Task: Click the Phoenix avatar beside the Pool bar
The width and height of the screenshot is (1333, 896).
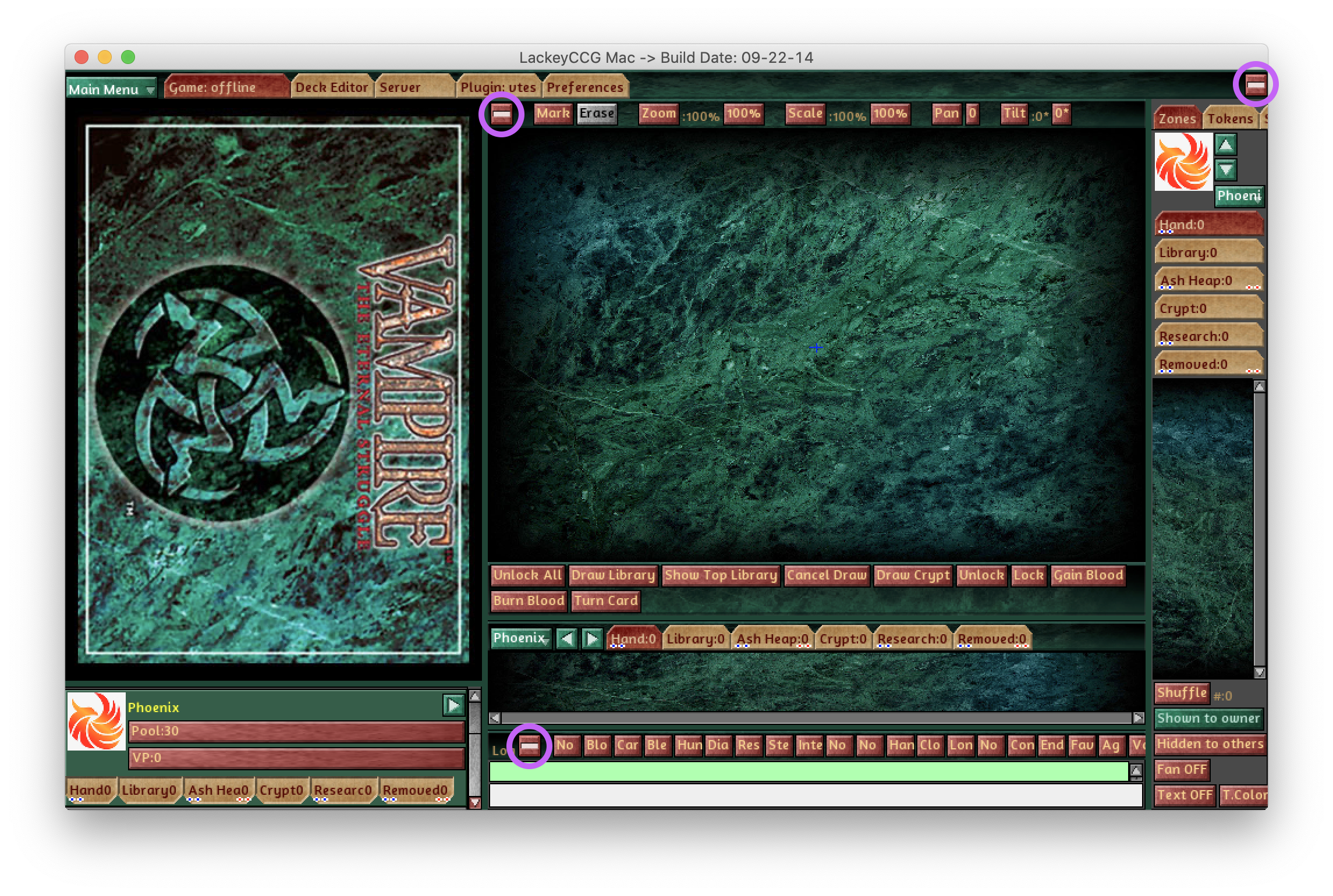Action: [x=97, y=721]
